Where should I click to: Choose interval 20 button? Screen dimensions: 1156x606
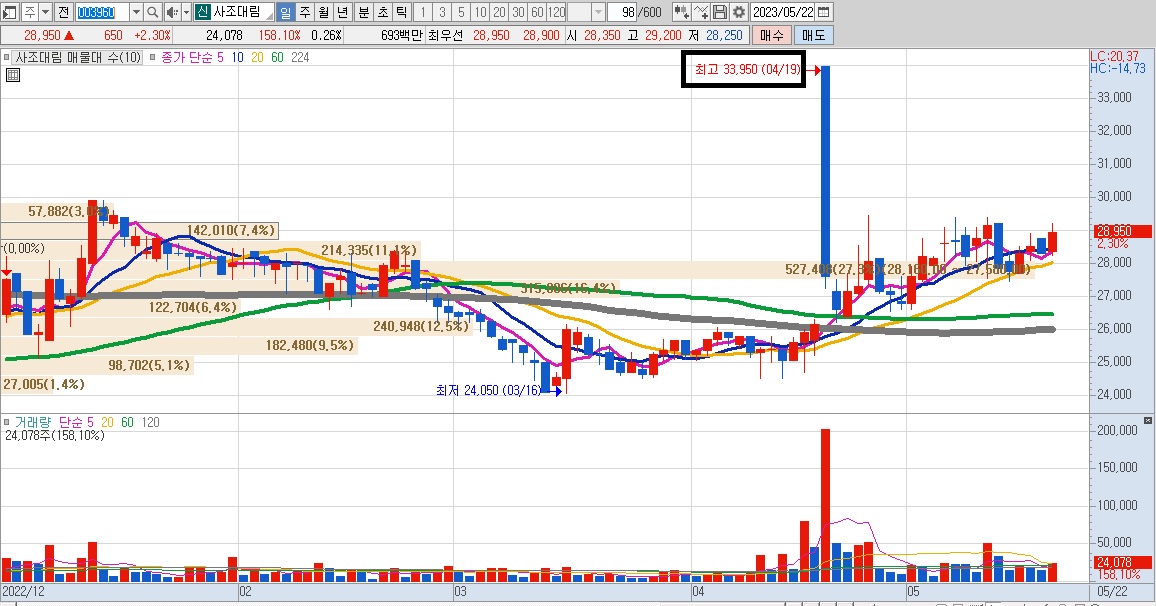(x=500, y=12)
